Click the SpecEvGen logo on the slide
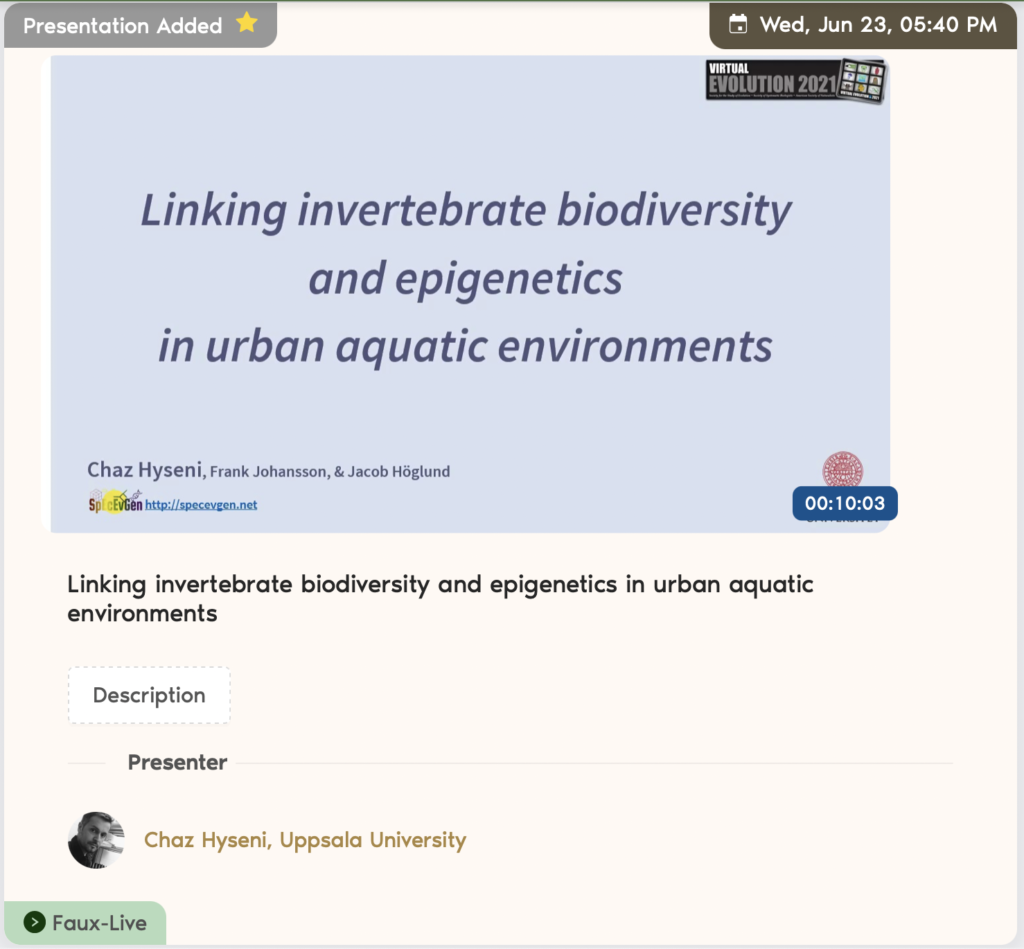1024x949 pixels. 114,503
